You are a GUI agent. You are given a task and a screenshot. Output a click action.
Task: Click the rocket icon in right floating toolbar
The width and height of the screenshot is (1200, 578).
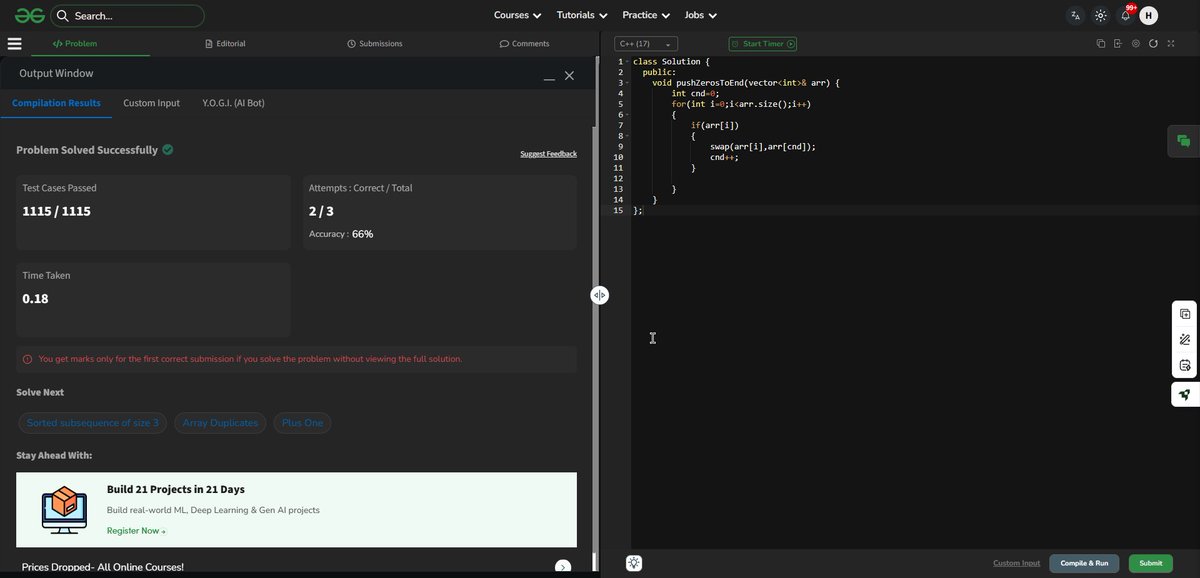click(1185, 394)
